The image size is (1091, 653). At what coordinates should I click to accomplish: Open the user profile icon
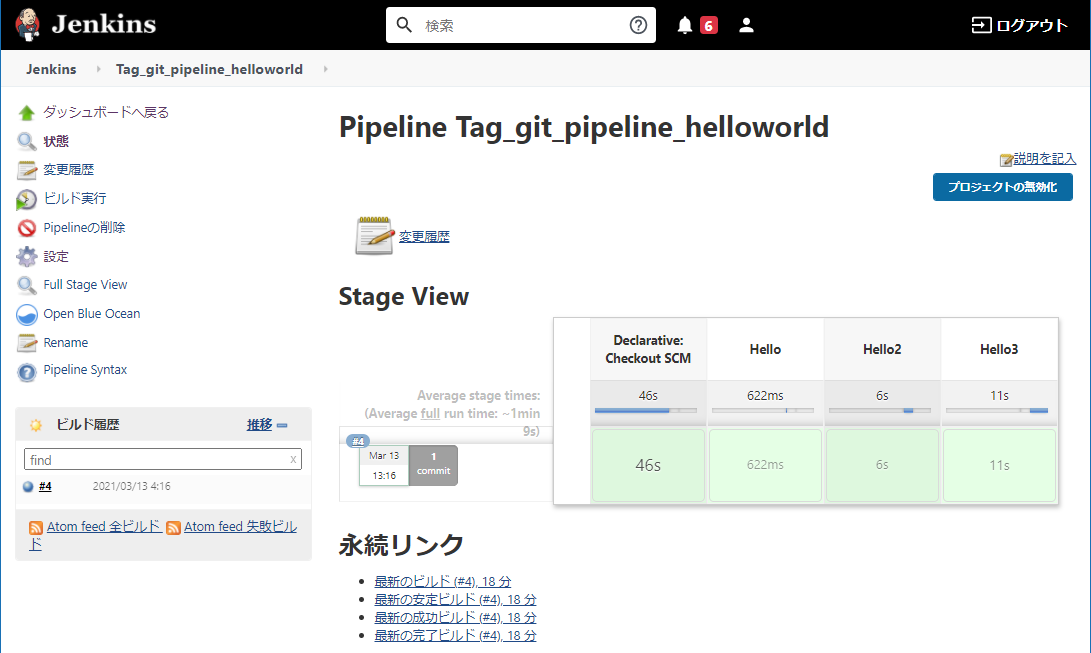coord(746,25)
